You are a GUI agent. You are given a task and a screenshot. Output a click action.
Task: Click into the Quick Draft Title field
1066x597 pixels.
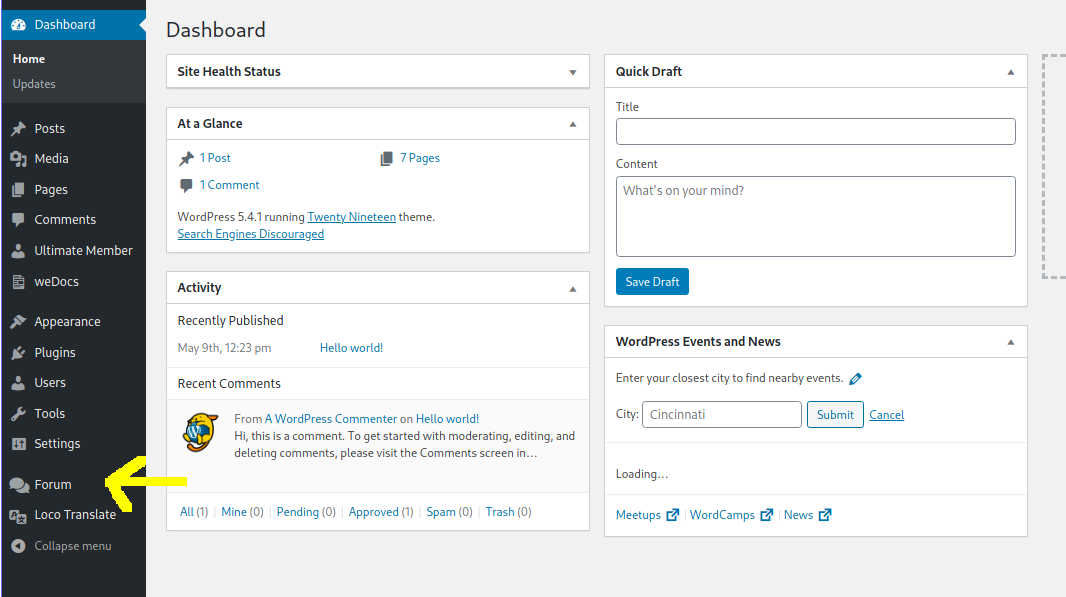click(815, 131)
